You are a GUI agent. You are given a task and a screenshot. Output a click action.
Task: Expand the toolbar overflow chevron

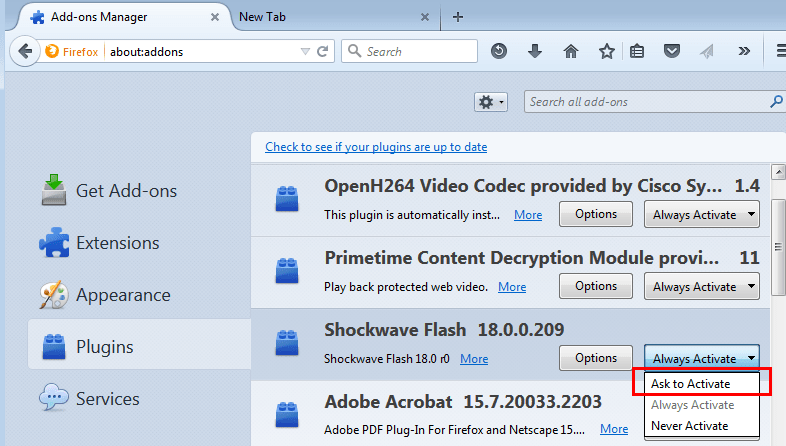[744, 51]
